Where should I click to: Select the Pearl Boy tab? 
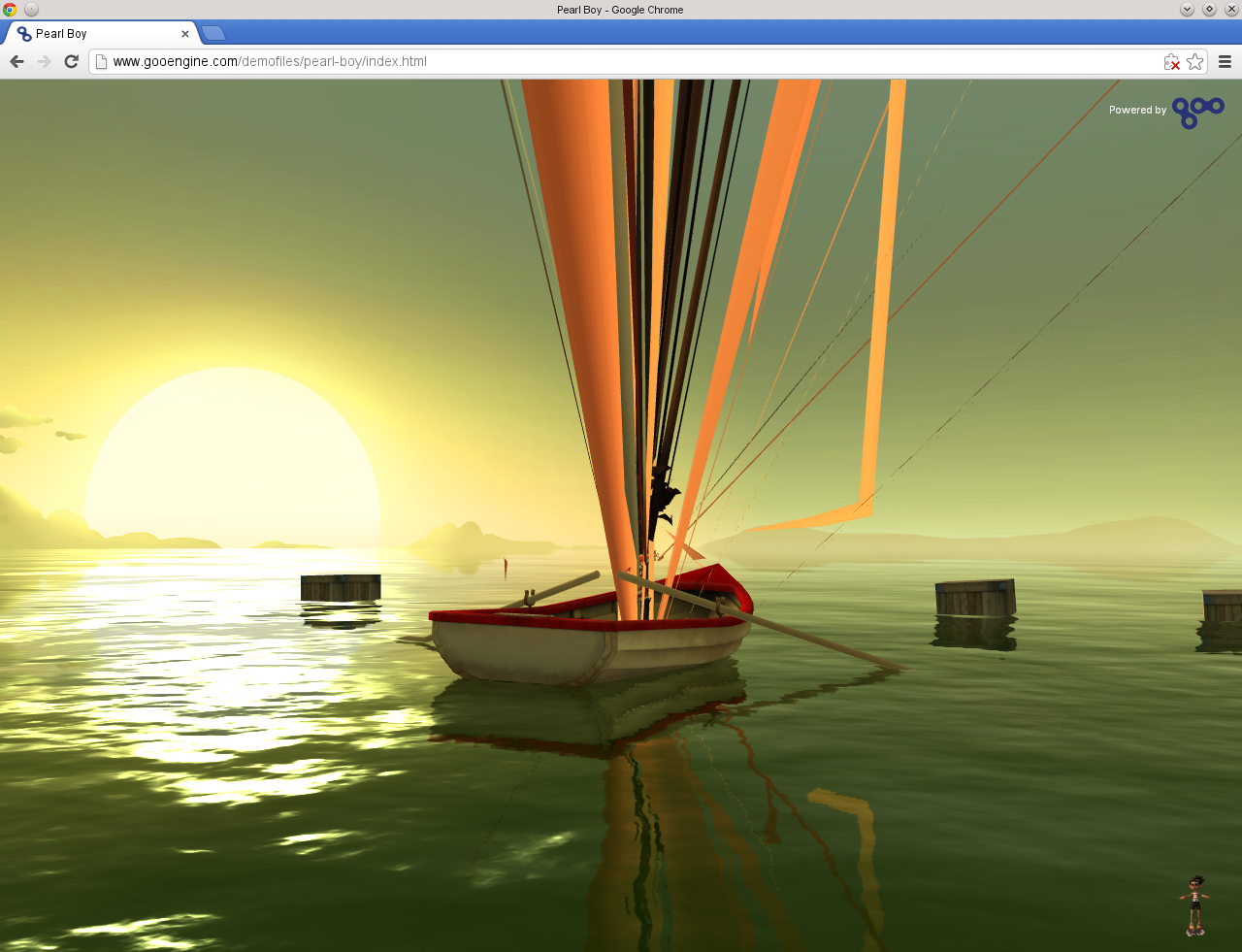tap(97, 34)
